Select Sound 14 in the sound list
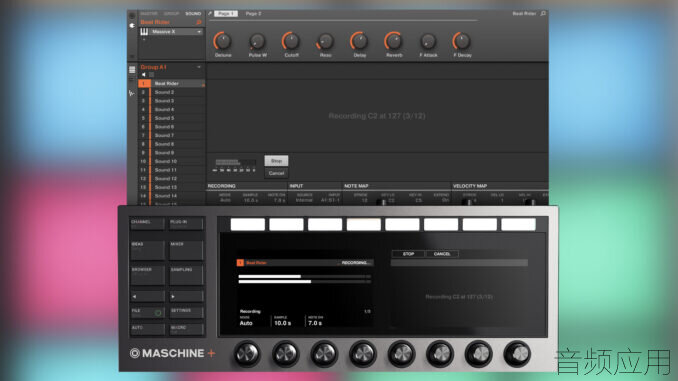678x381 pixels. pyautogui.click(x=172, y=196)
